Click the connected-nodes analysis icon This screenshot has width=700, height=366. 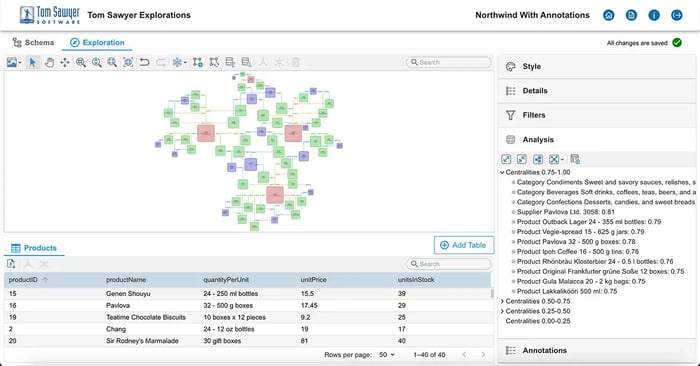[x=538, y=159]
